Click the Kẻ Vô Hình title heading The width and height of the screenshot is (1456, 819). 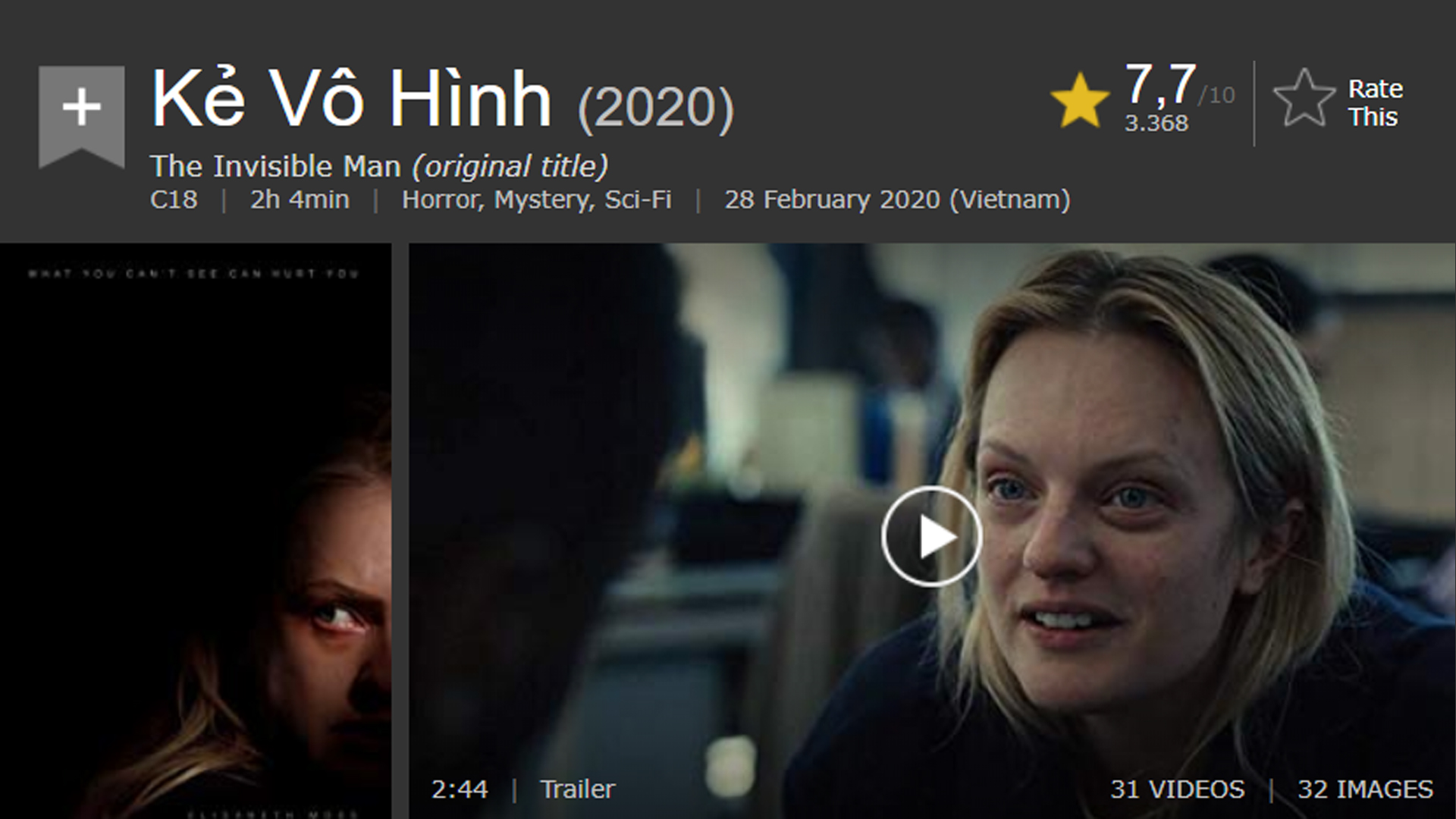[351, 99]
